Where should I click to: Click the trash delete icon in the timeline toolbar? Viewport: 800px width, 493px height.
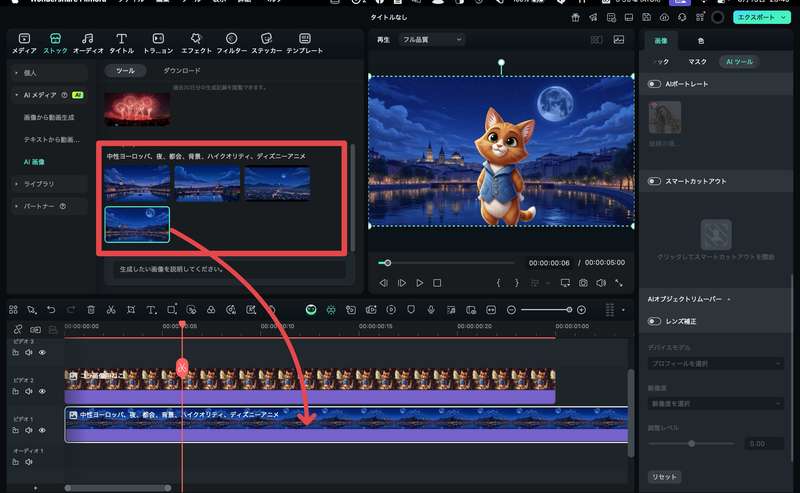click(91, 310)
